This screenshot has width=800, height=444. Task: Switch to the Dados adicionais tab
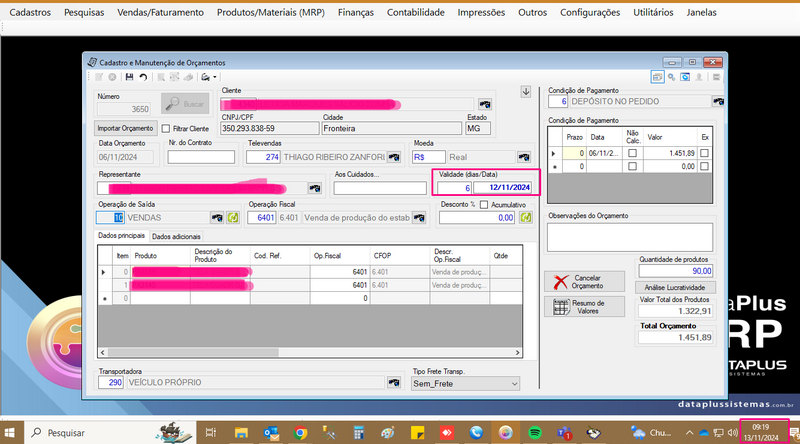pos(176,237)
